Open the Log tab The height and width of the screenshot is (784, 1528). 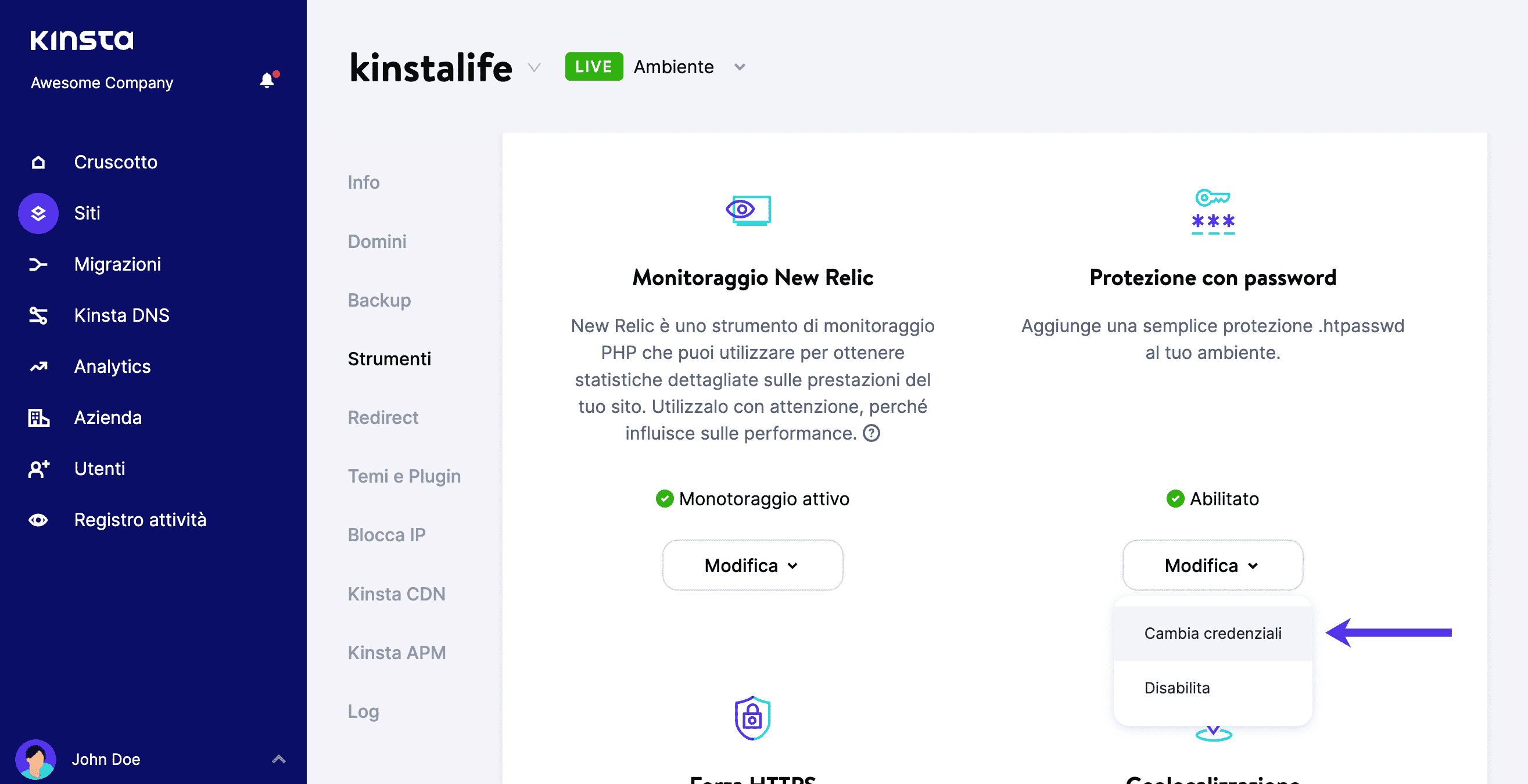click(363, 711)
